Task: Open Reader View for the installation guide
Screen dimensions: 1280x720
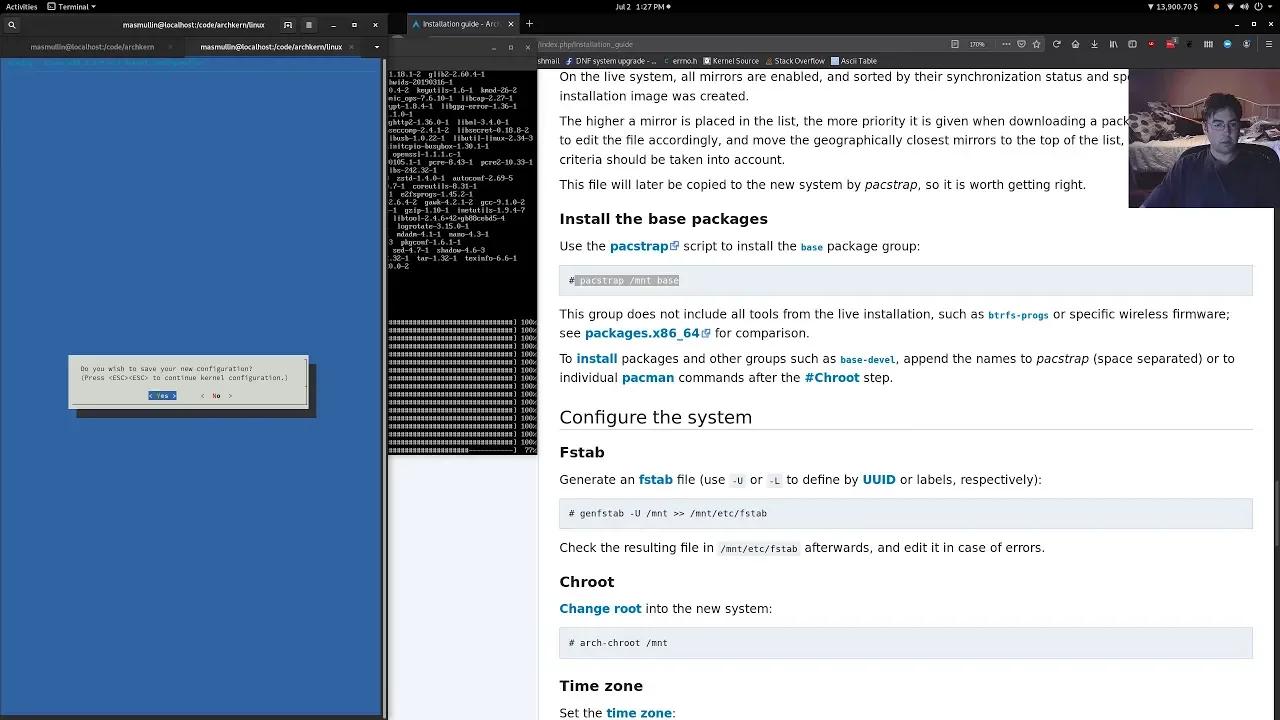Action: click(x=955, y=44)
